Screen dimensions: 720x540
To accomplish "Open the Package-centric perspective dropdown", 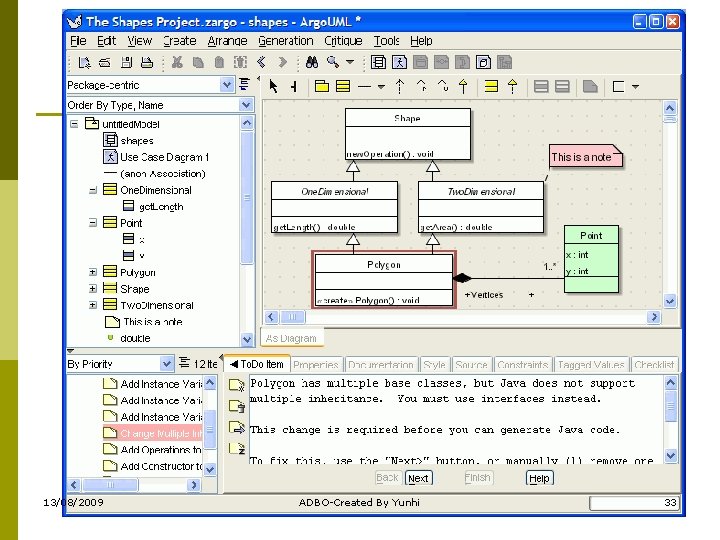I will (x=226, y=85).
